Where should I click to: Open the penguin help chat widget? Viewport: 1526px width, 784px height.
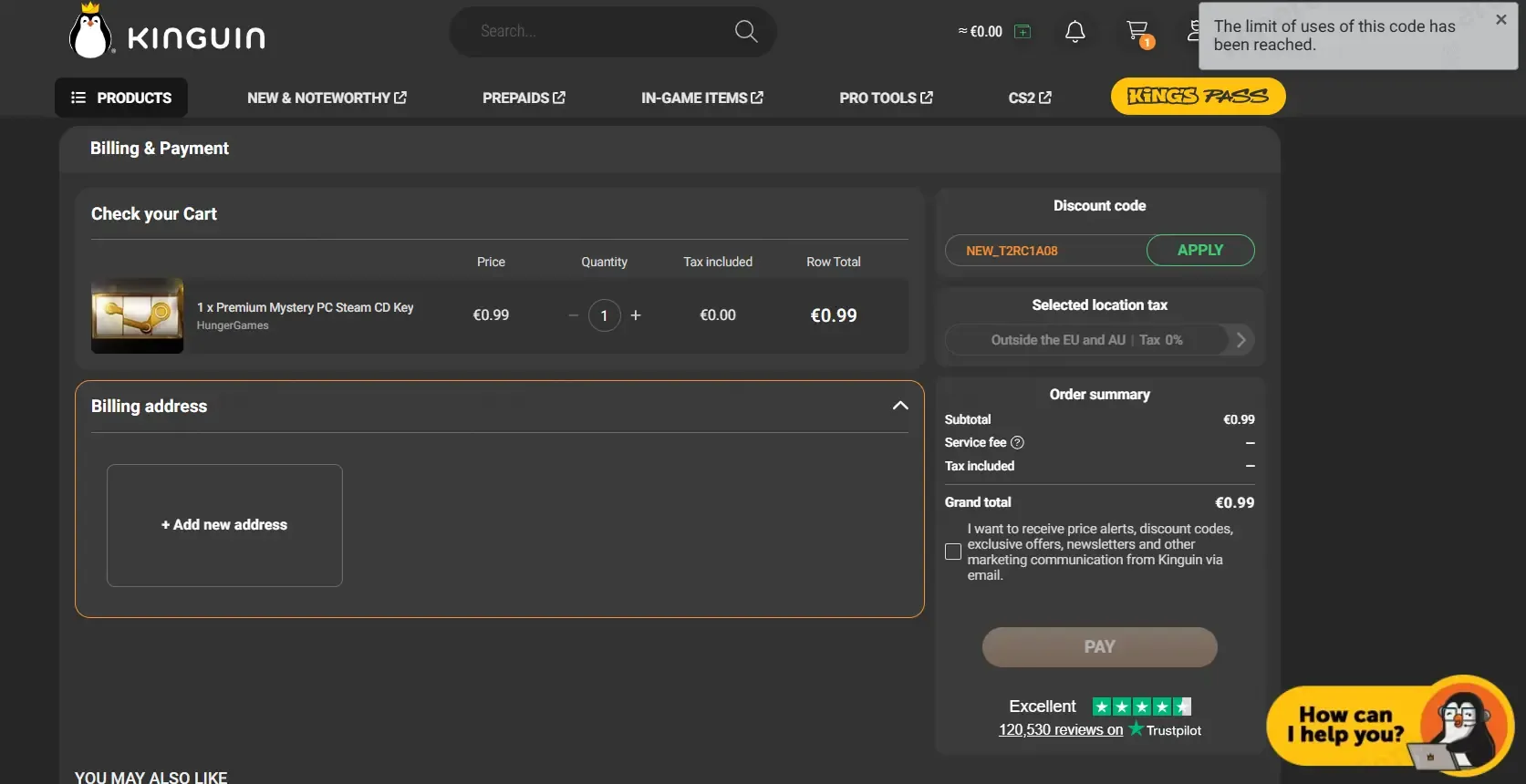click(x=1389, y=726)
